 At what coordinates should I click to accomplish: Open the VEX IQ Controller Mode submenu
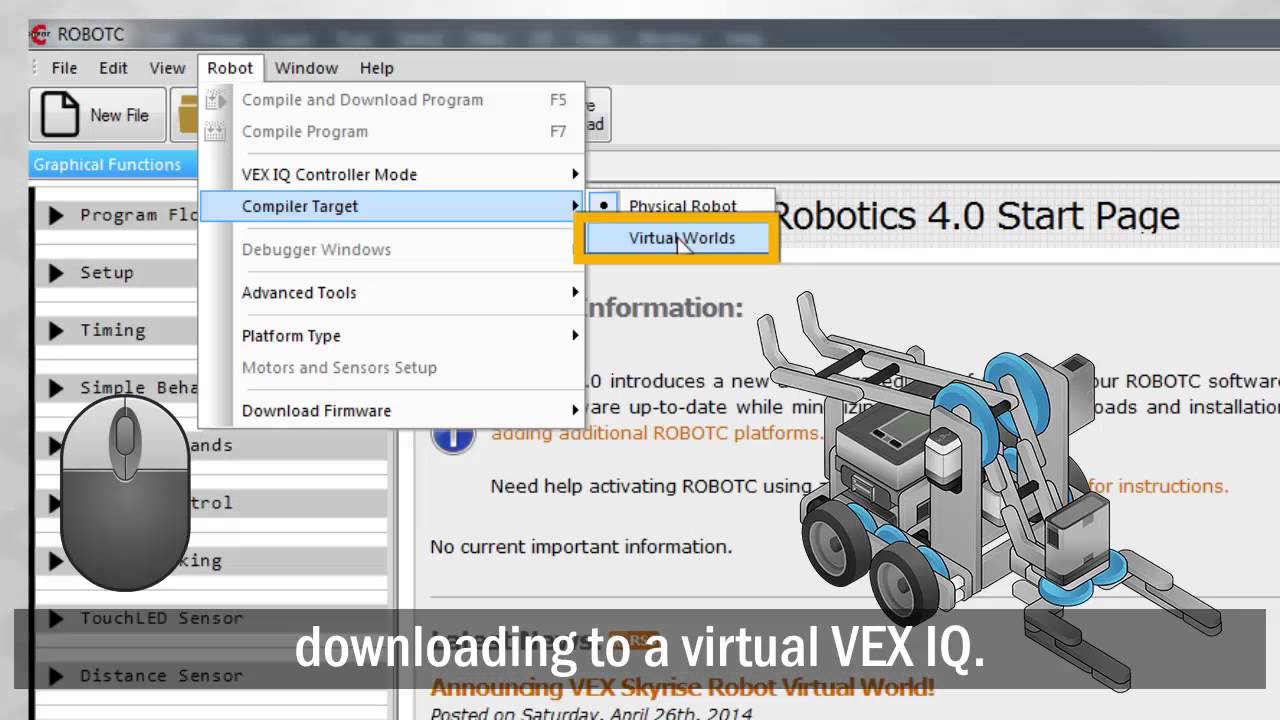point(392,174)
